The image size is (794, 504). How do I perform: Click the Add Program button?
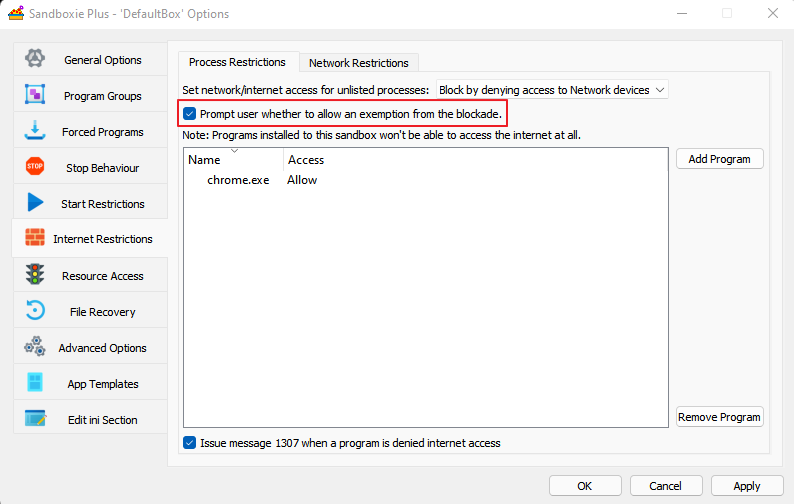[719, 159]
